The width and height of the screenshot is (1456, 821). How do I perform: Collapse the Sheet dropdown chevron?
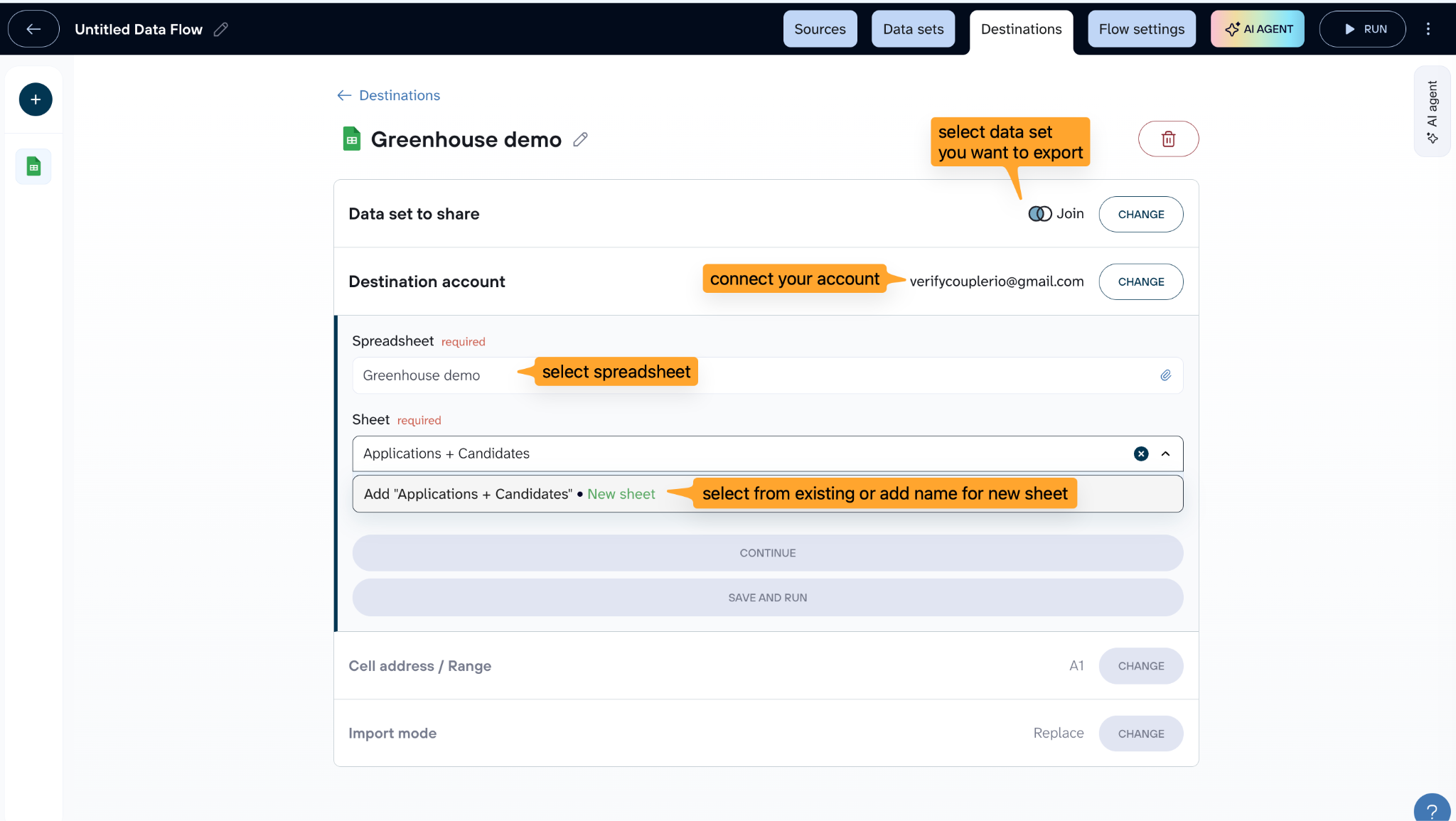pyautogui.click(x=1165, y=454)
